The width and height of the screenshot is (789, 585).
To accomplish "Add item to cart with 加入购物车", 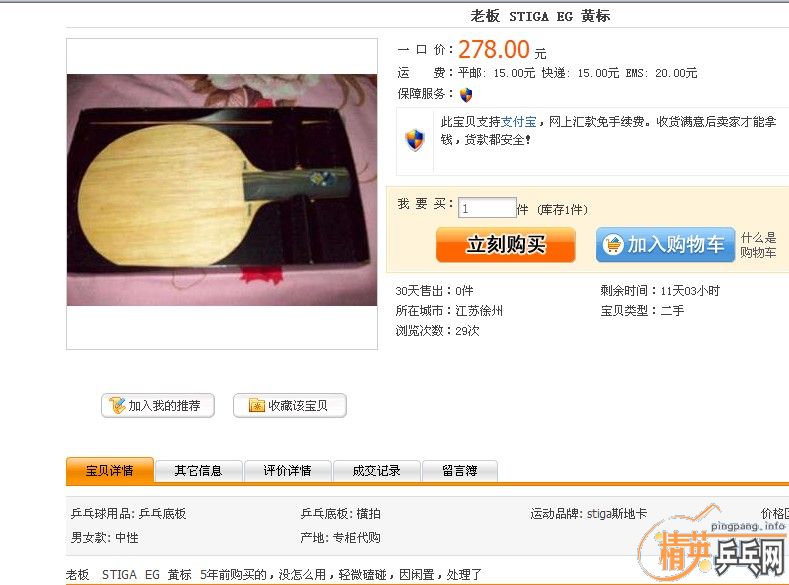I will coord(665,244).
